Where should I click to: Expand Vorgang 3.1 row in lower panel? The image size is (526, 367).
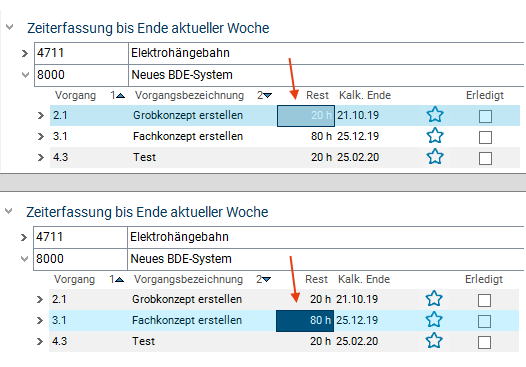tap(40, 320)
